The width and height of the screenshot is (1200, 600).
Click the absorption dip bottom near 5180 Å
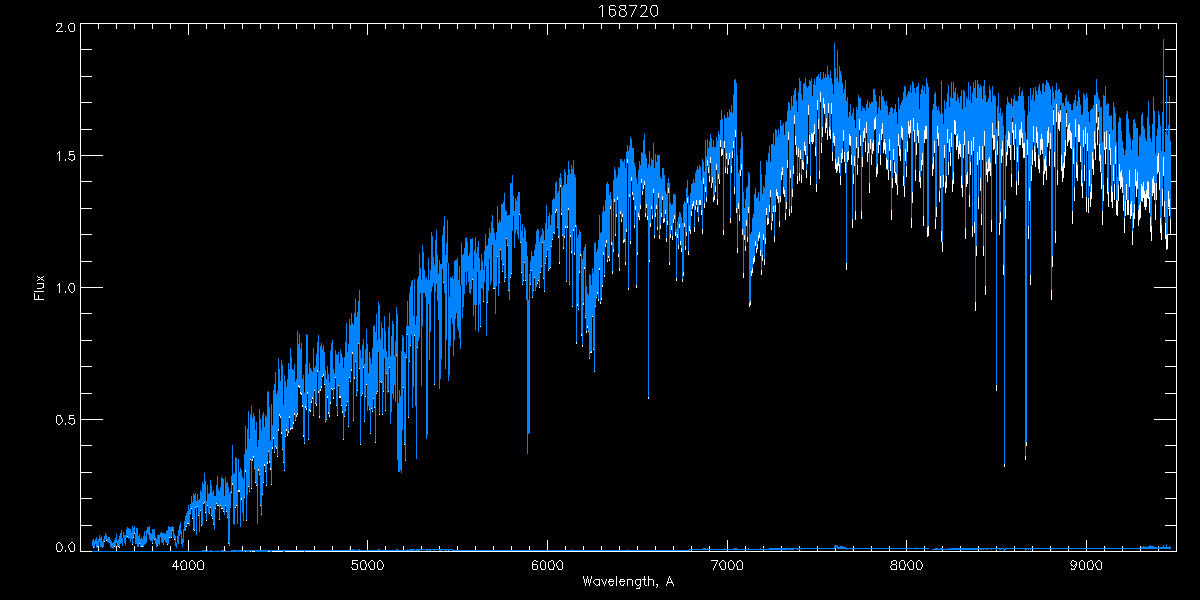coord(399,469)
